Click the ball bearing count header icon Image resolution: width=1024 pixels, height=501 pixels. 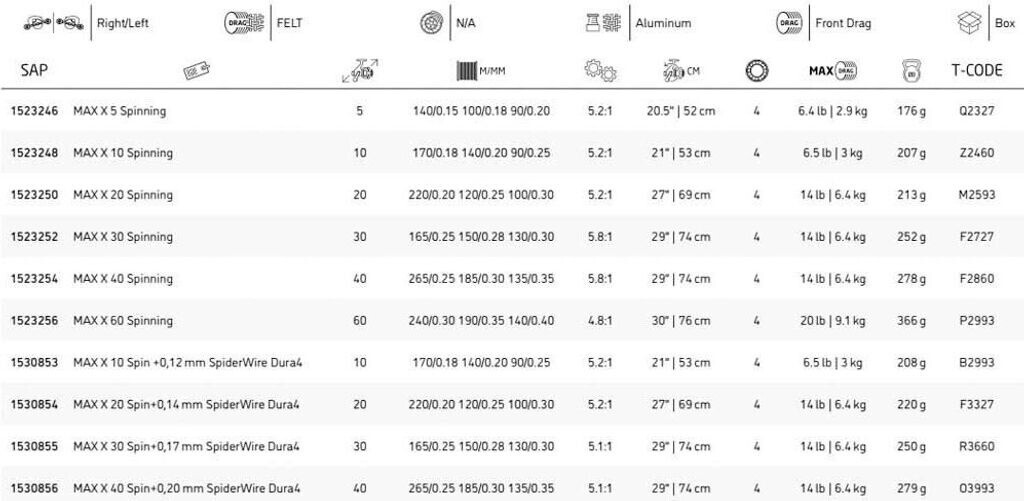pyautogui.click(x=756, y=71)
